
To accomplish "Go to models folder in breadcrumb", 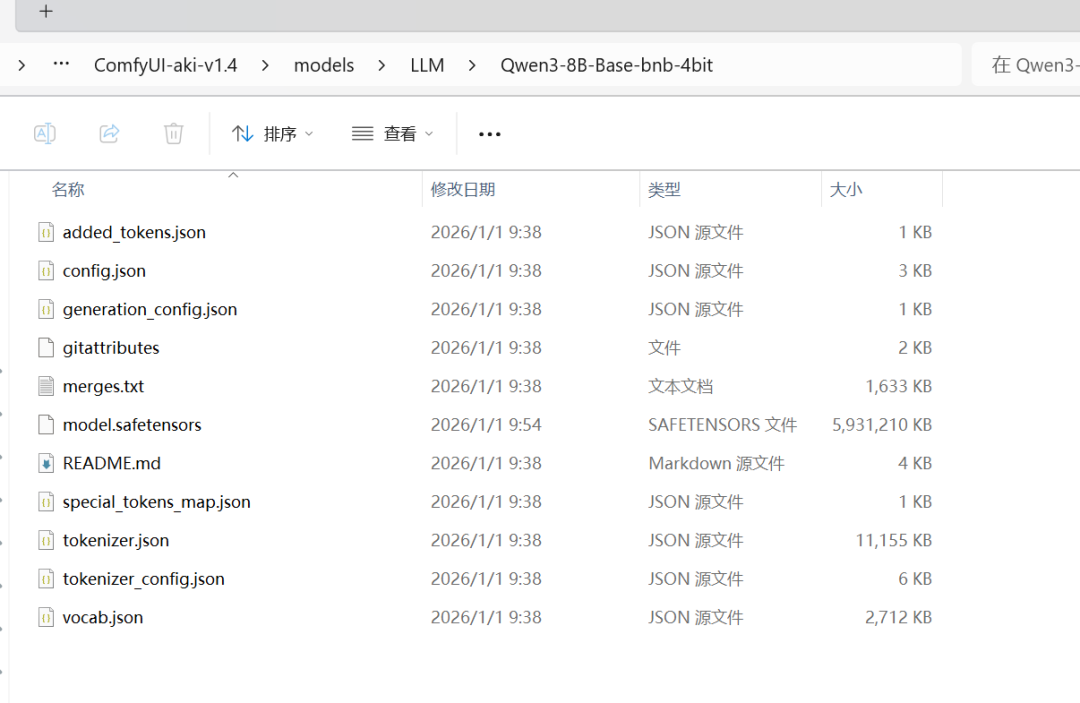I will [x=324, y=65].
